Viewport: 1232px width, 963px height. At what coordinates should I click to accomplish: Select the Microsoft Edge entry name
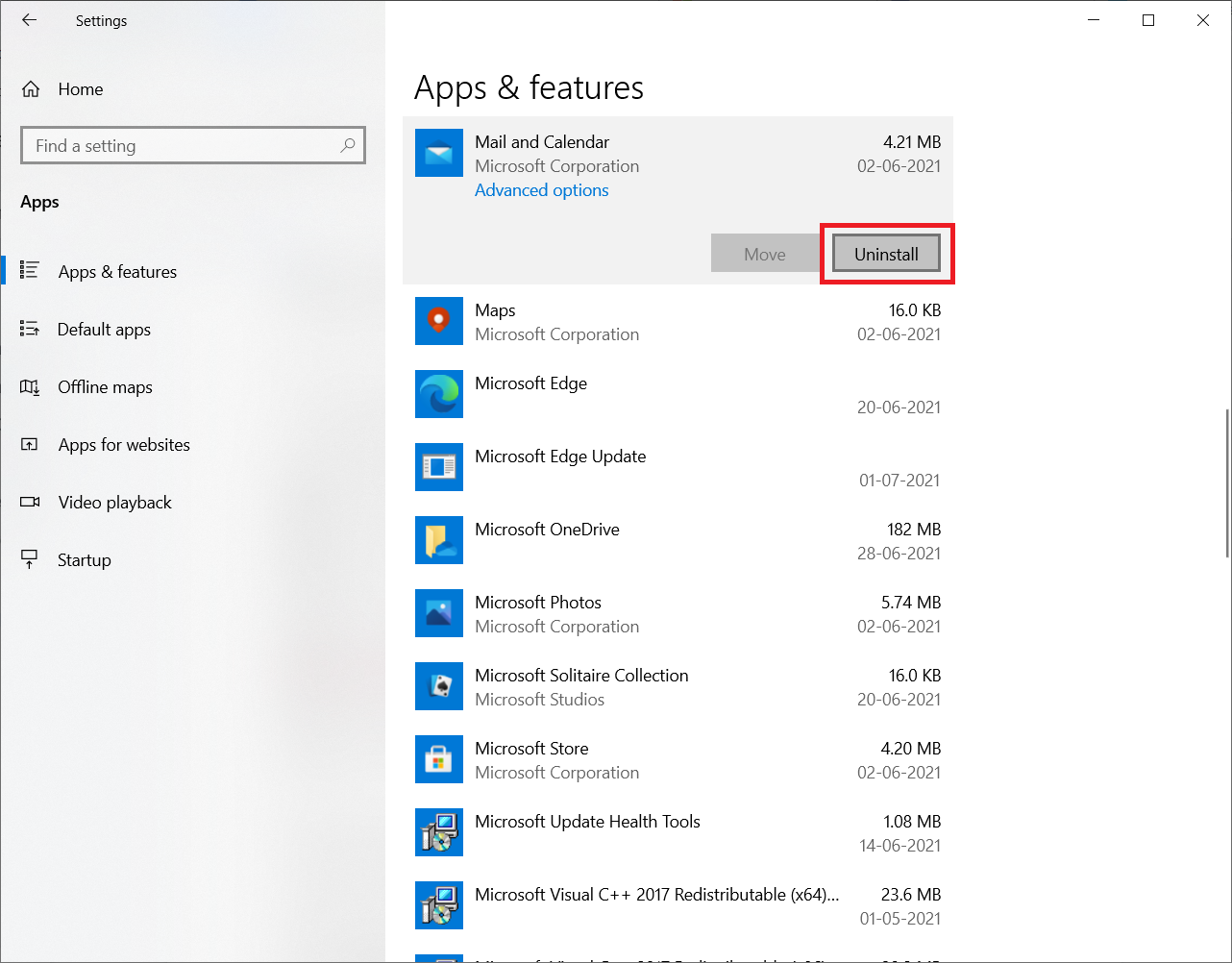(x=530, y=383)
